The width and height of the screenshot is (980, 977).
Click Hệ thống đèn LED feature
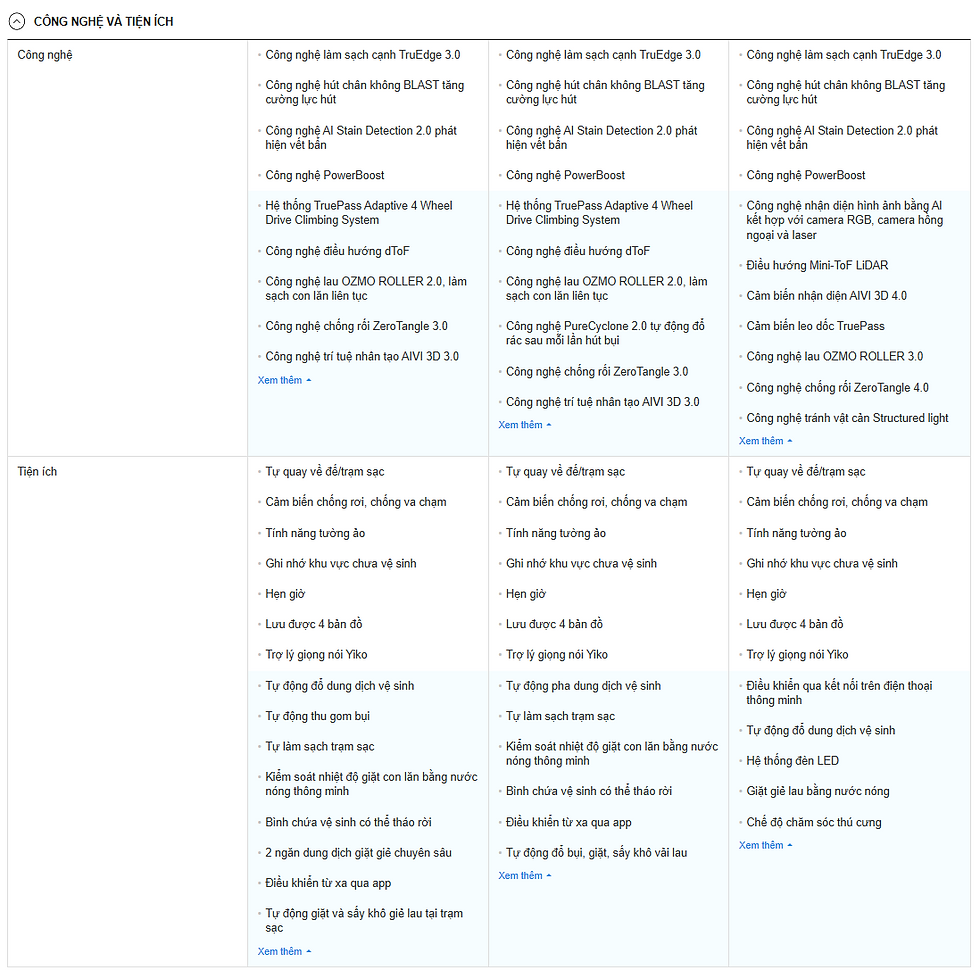click(792, 761)
